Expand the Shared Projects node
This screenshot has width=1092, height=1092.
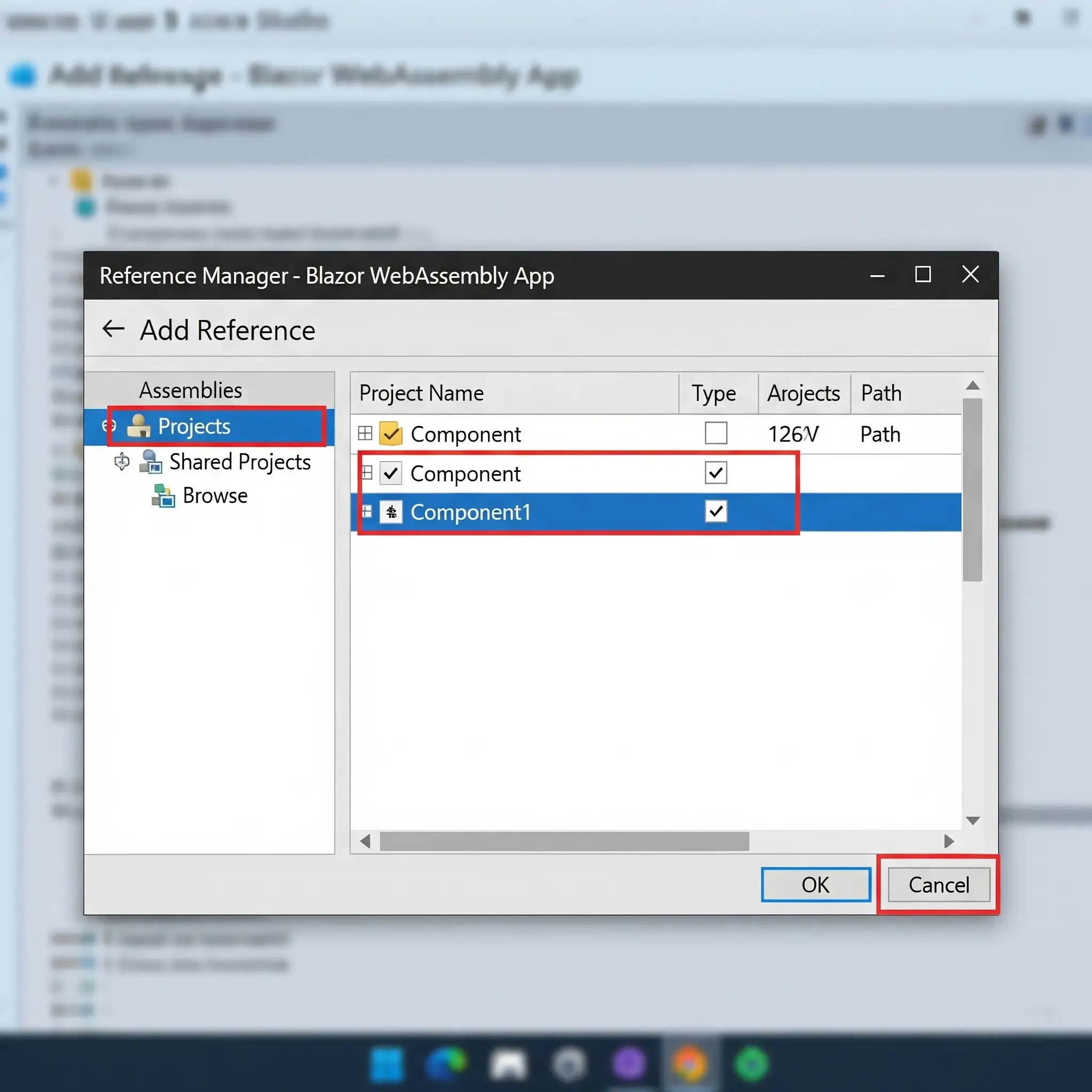[x=122, y=462]
